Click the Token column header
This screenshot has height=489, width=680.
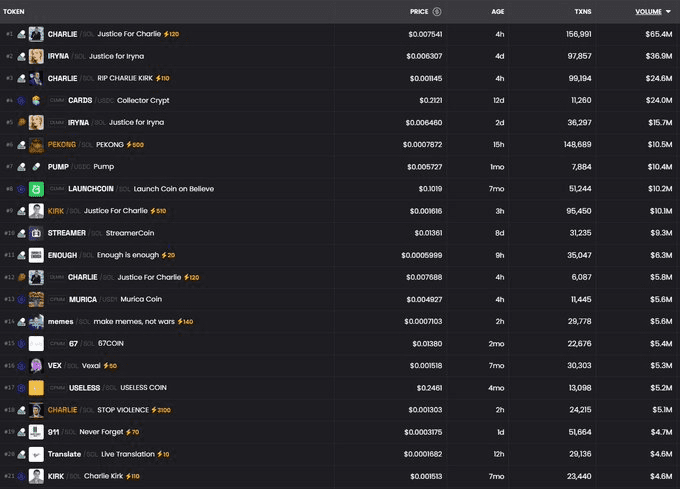(14, 12)
